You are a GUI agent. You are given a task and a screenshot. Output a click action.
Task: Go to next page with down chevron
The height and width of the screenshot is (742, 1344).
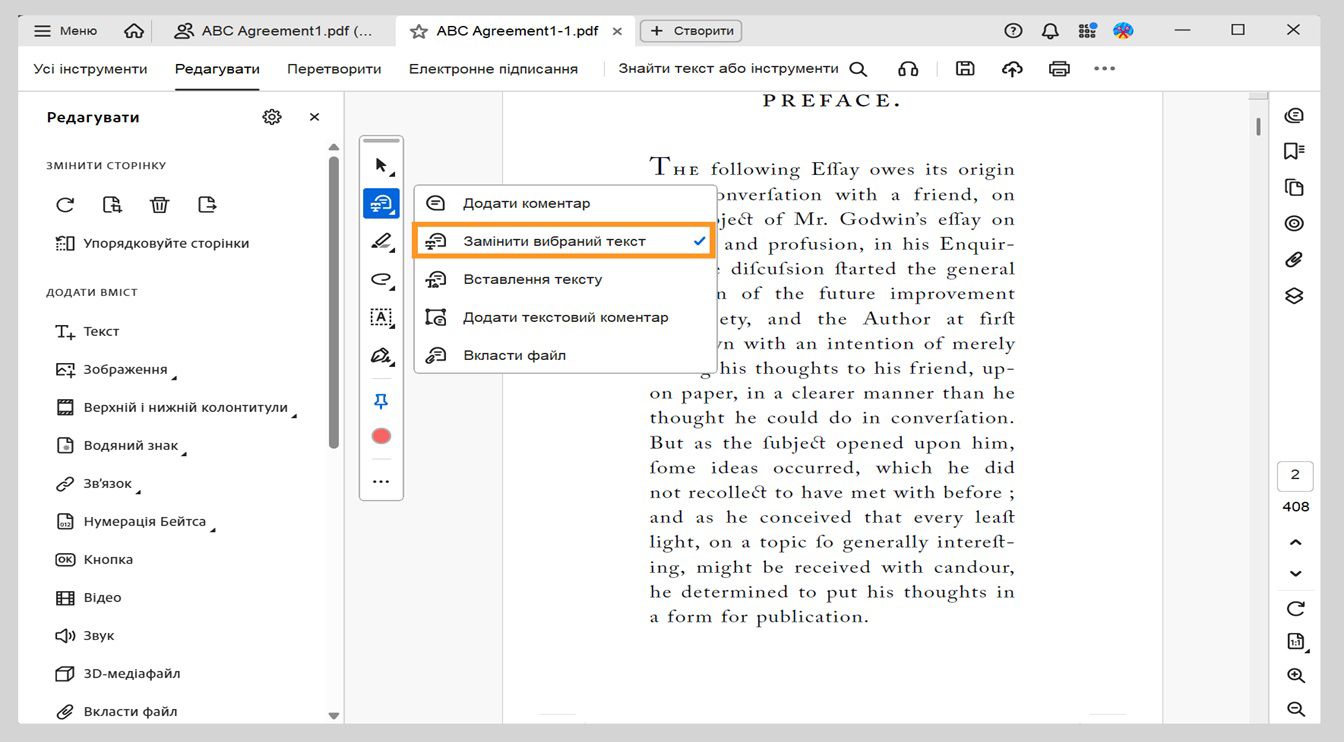(1296, 574)
